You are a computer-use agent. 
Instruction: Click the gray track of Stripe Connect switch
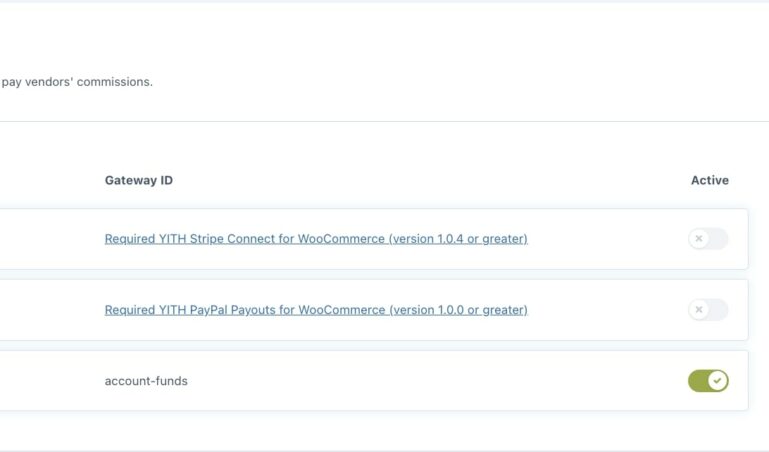719,239
